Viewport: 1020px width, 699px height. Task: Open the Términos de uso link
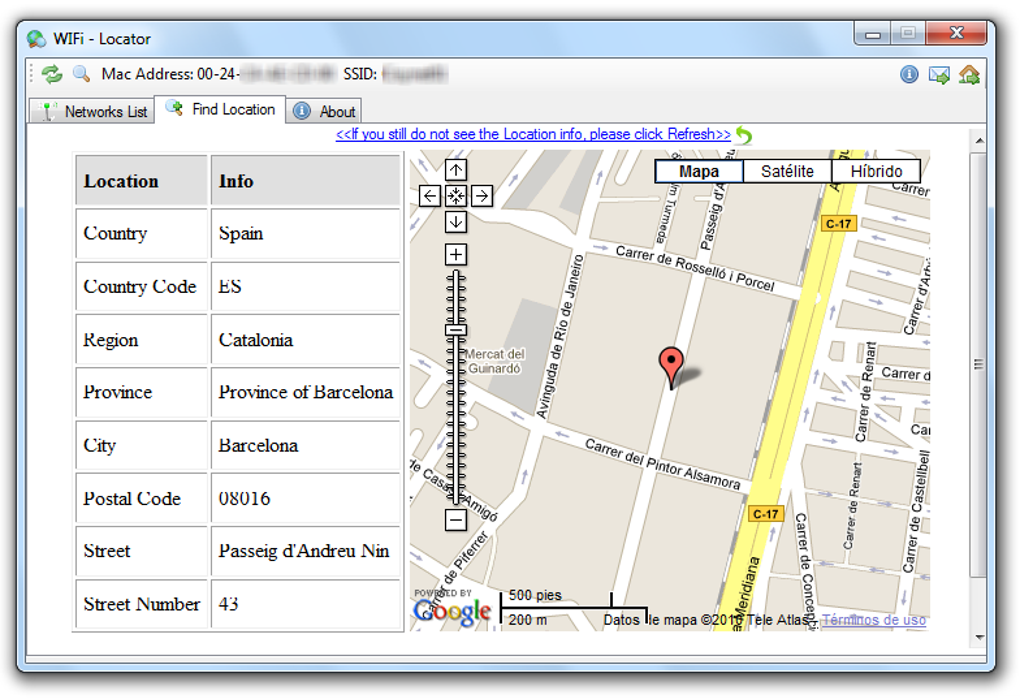pyautogui.click(x=874, y=620)
